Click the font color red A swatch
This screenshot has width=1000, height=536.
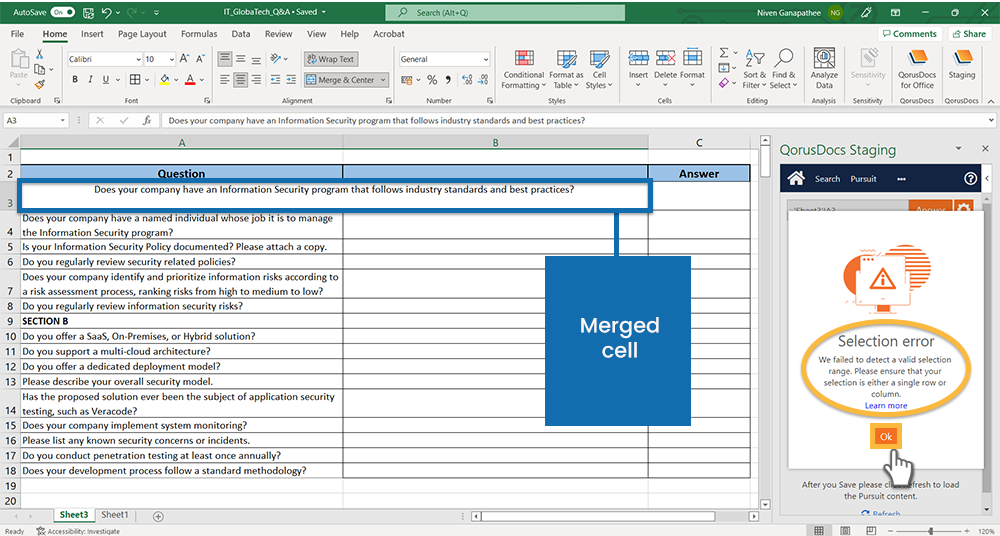click(x=189, y=80)
